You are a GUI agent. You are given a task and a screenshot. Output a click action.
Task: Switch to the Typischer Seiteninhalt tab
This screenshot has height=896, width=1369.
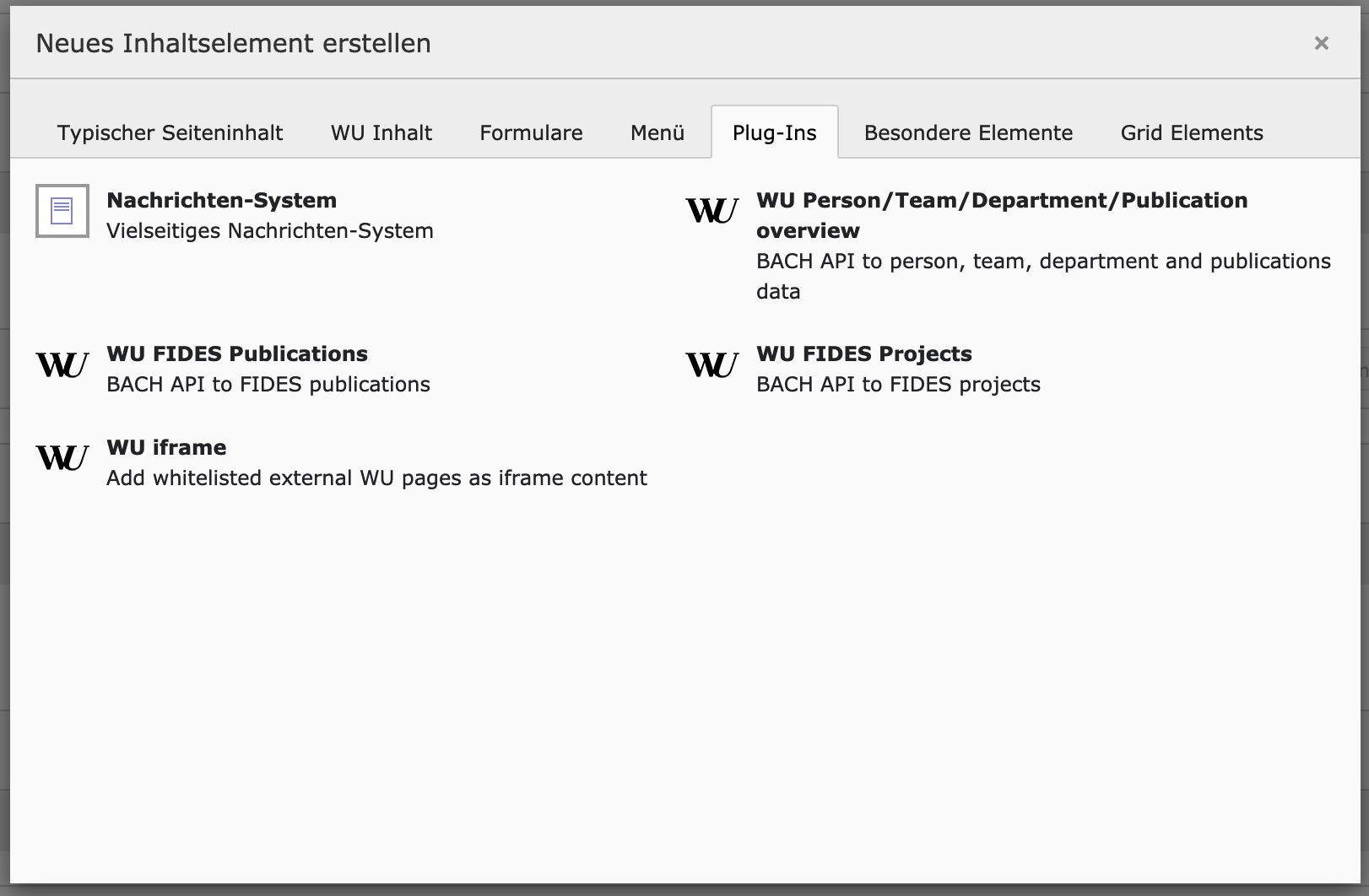[x=170, y=132]
